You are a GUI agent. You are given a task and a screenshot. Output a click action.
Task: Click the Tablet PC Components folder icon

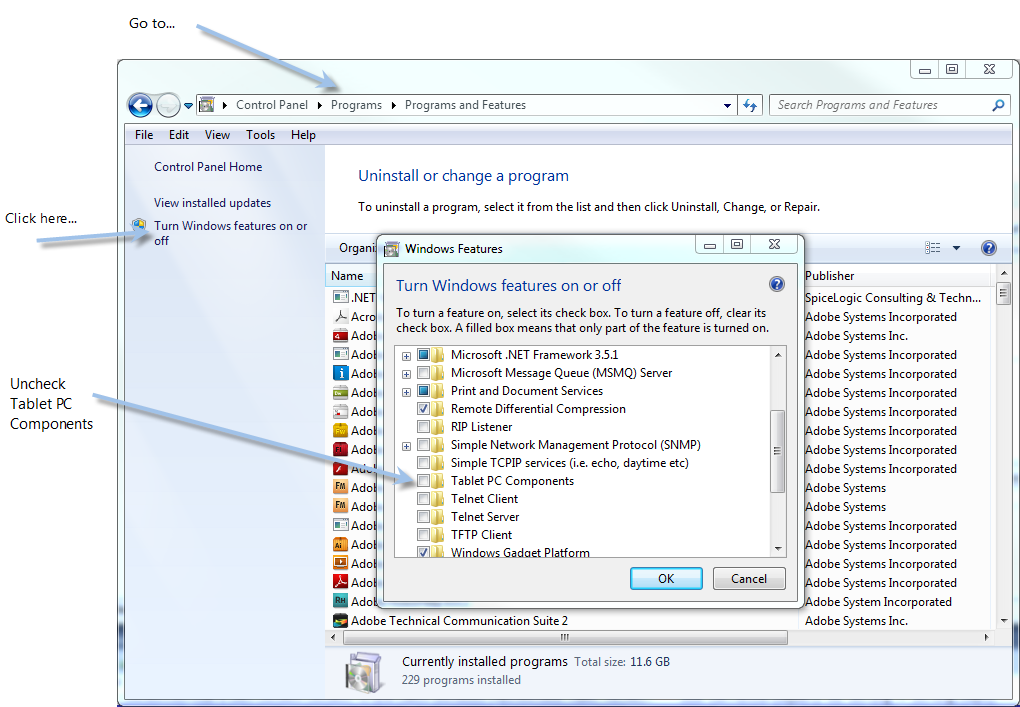[439, 481]
